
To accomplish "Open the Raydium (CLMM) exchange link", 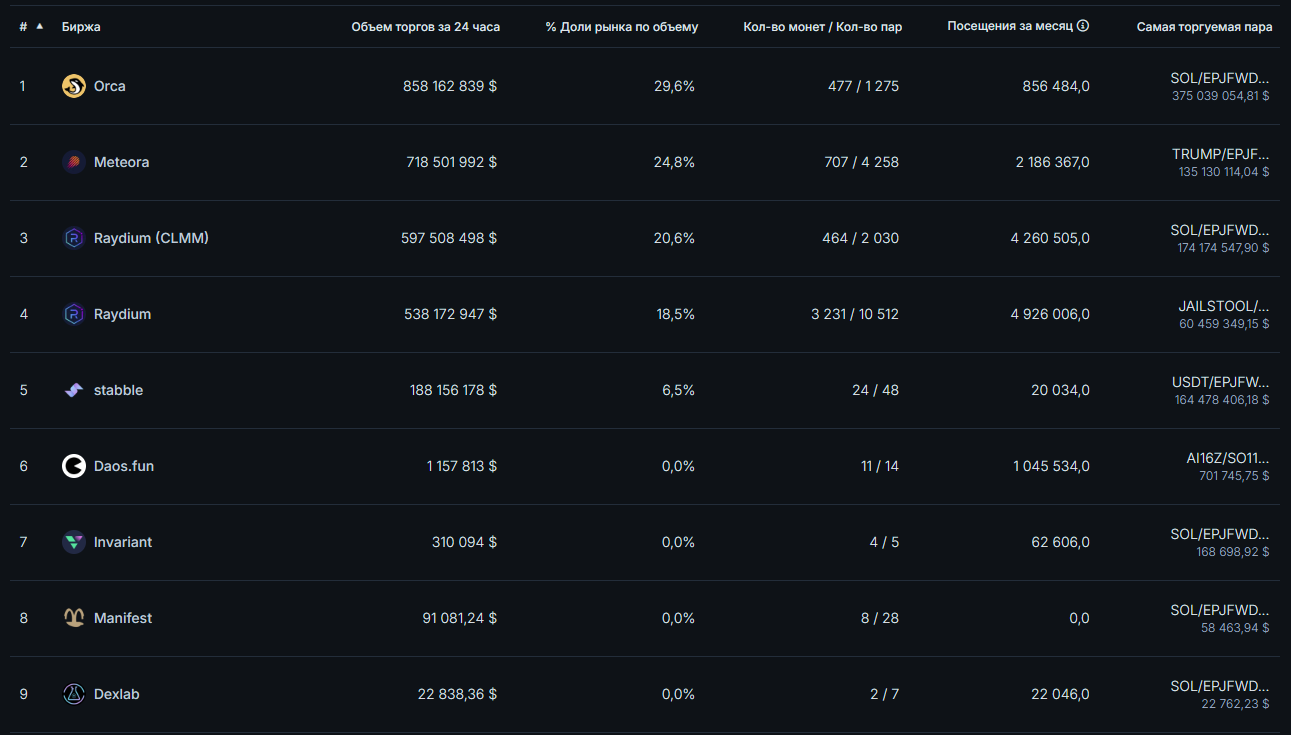I will (151, 238).
